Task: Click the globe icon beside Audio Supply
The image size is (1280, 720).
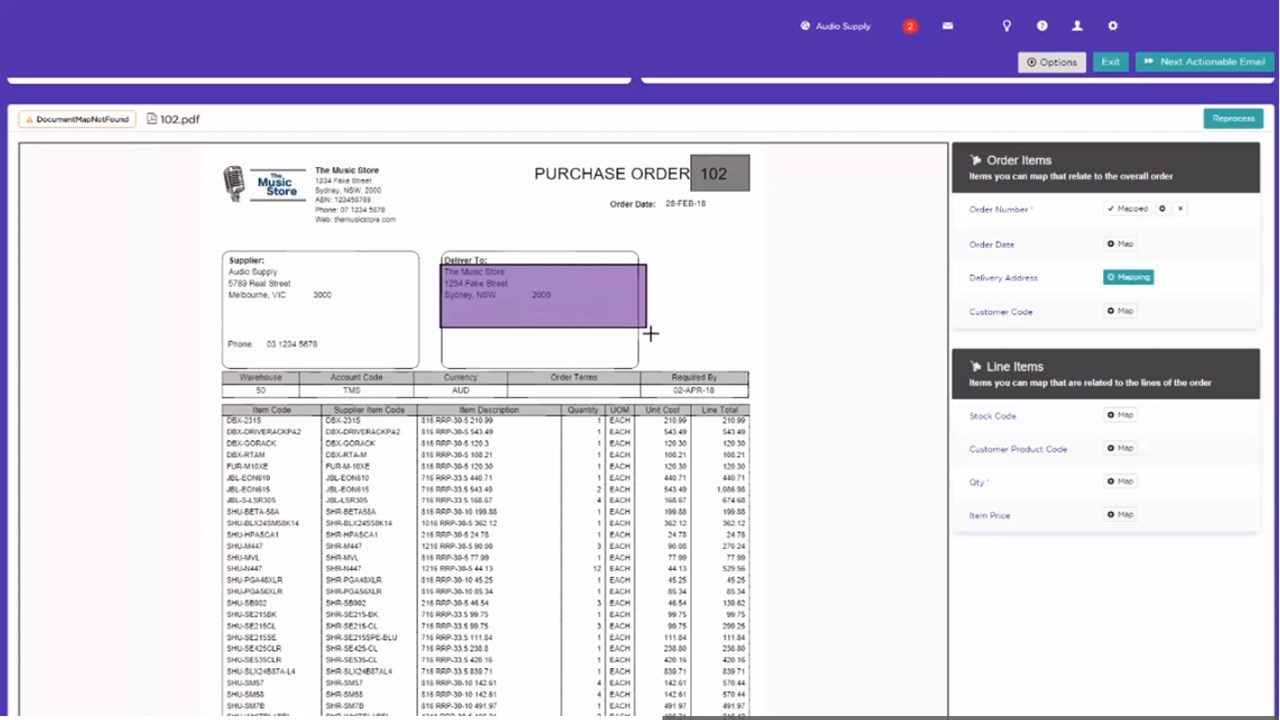Action: [805, 26]
